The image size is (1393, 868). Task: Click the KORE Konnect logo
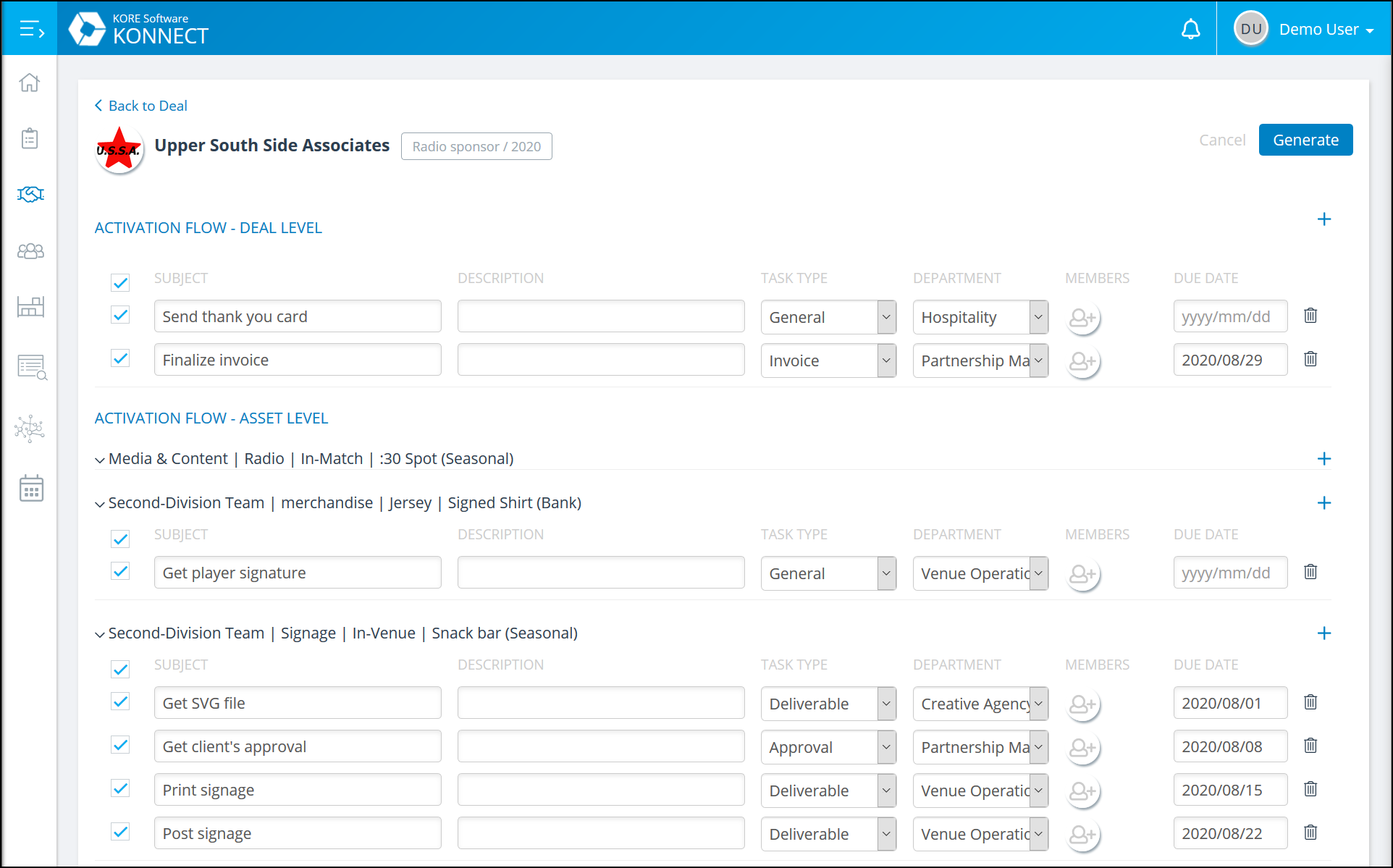coord(138,29)
